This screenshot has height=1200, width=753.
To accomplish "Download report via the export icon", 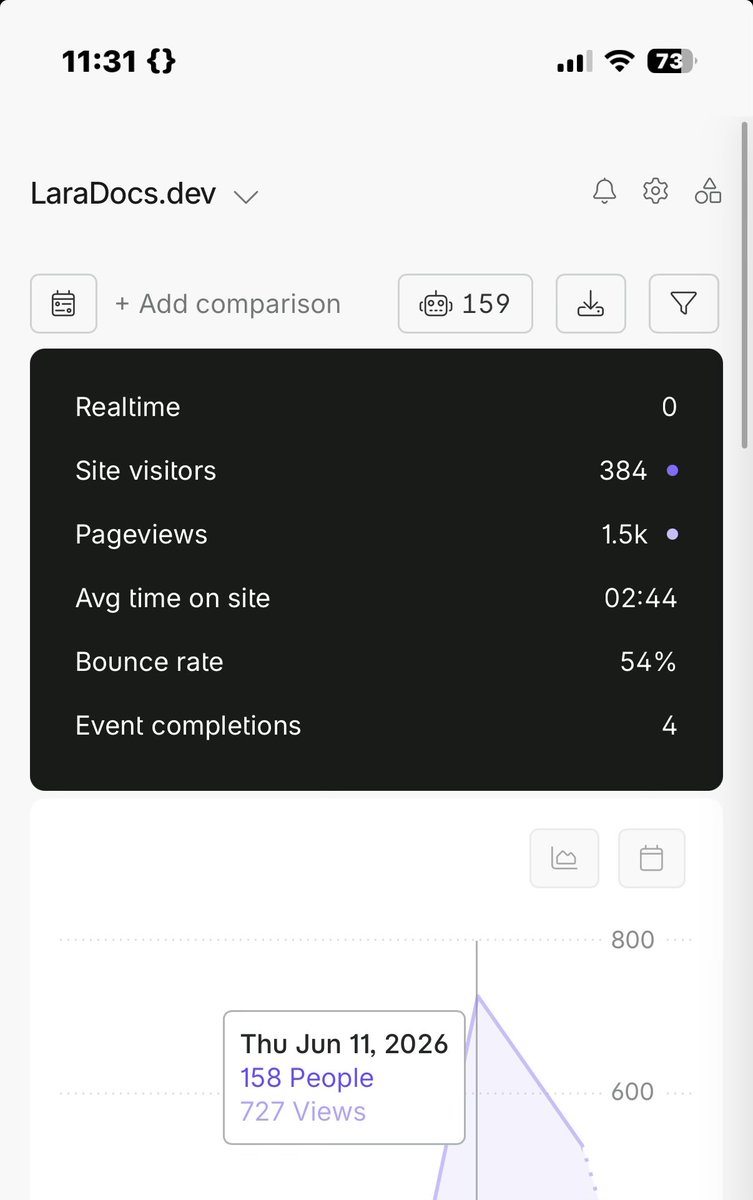I will coord(591,303).
